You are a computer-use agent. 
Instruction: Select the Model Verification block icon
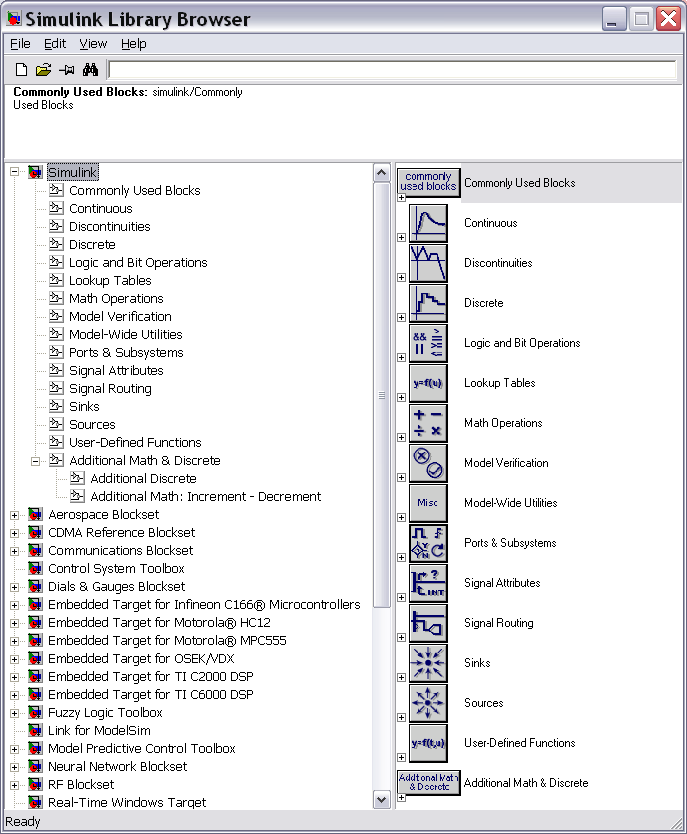click(x=428, y=463)
